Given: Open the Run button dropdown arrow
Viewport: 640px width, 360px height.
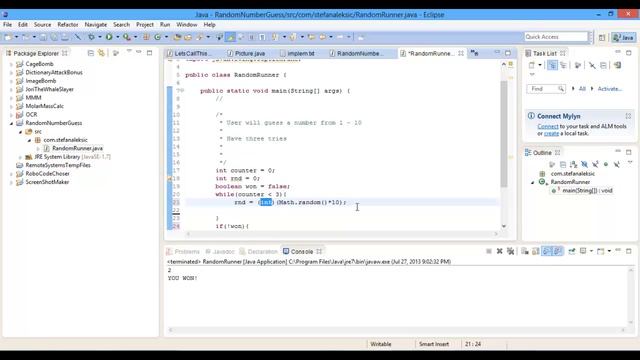Looking at the screenshot, I should pos(118,37).
